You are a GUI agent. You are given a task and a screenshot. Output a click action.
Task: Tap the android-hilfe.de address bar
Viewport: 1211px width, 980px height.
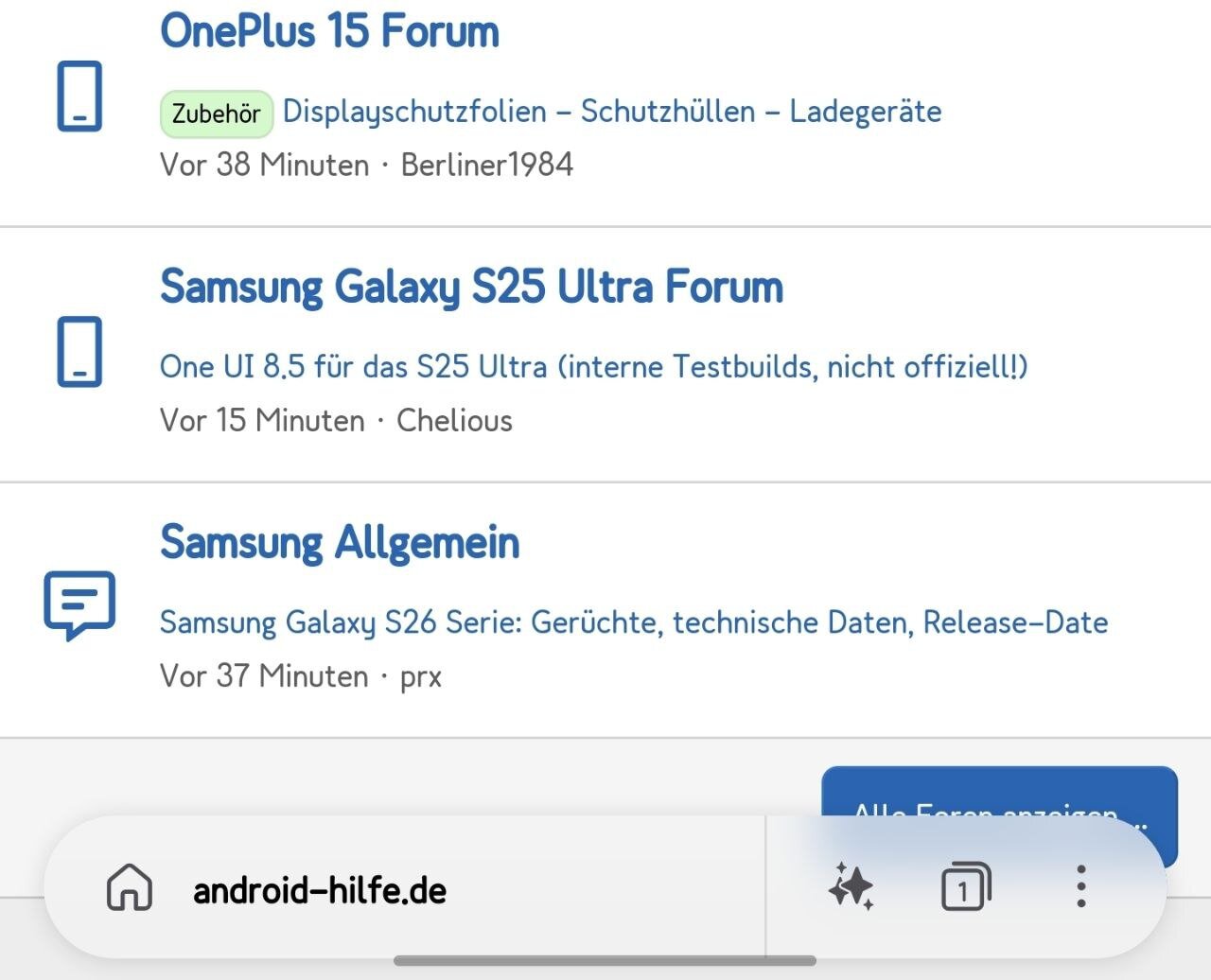(x=320, y=890)
